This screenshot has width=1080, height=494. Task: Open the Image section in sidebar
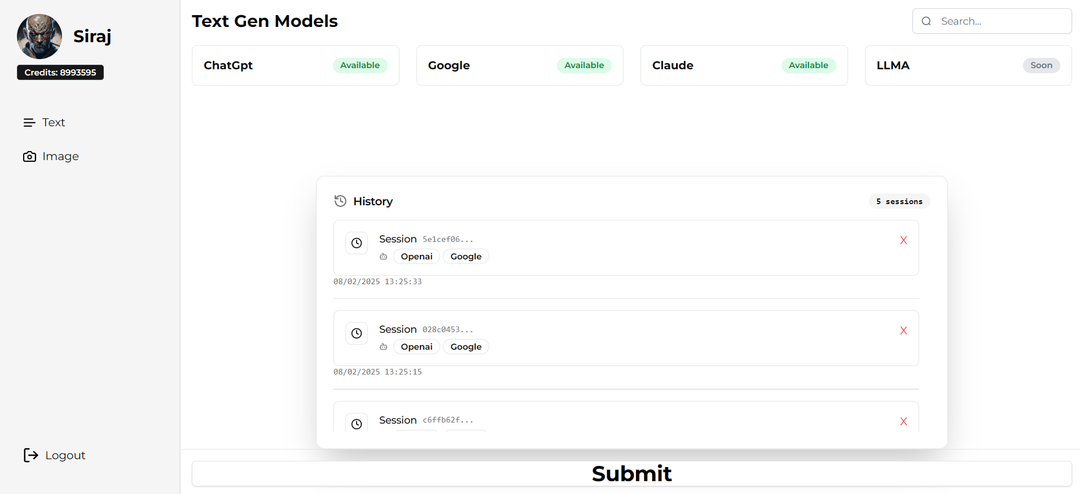(x=51, y=156)
